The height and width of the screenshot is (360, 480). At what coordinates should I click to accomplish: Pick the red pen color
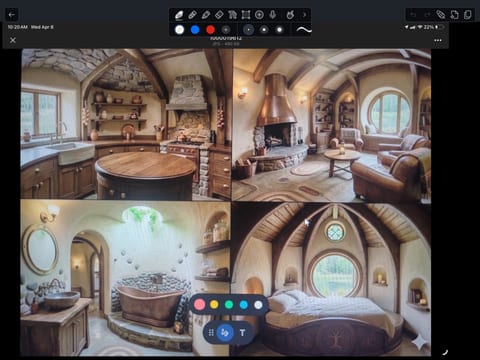[210, 30]
